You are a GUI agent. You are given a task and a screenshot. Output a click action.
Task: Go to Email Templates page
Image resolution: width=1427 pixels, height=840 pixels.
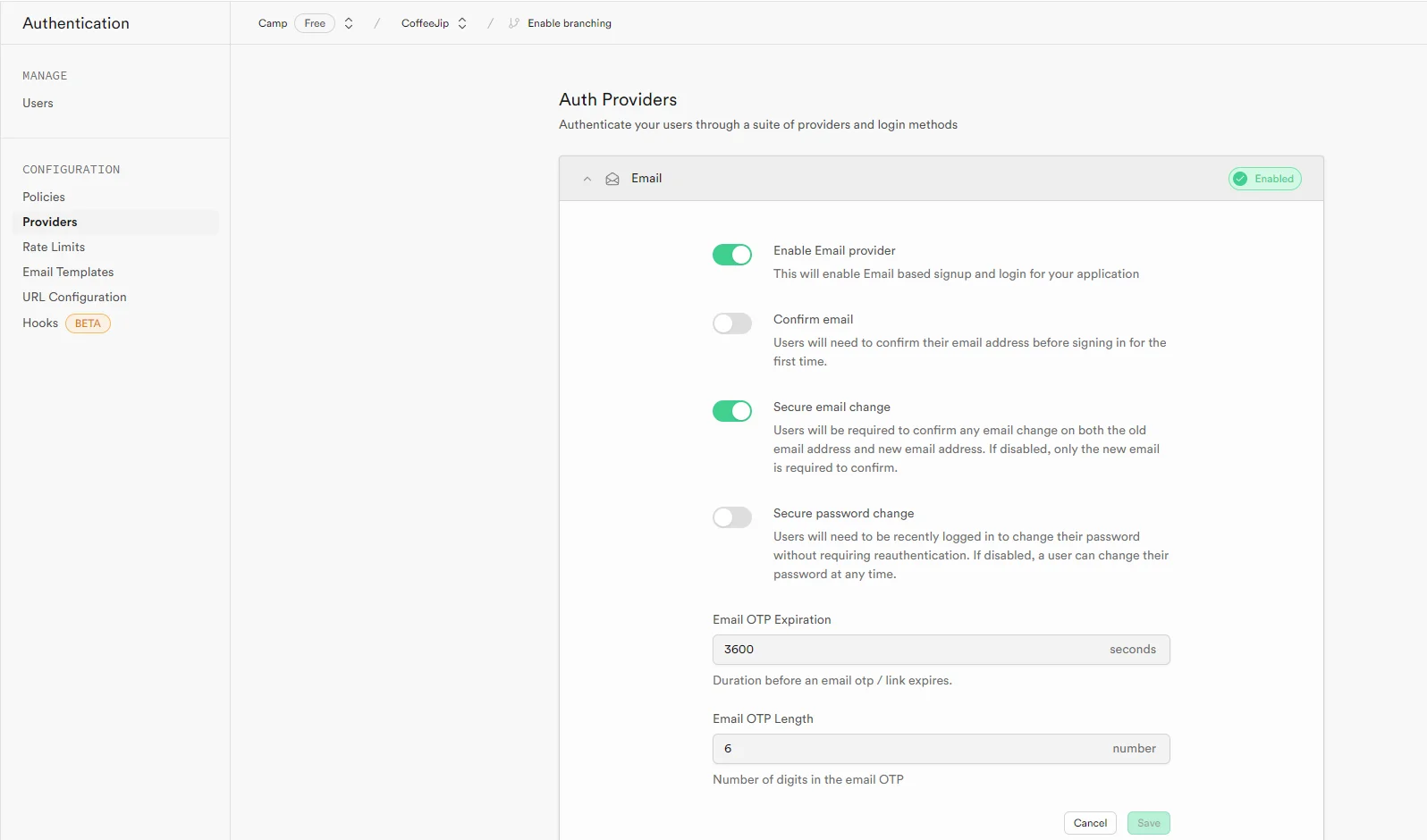point(68,272)
